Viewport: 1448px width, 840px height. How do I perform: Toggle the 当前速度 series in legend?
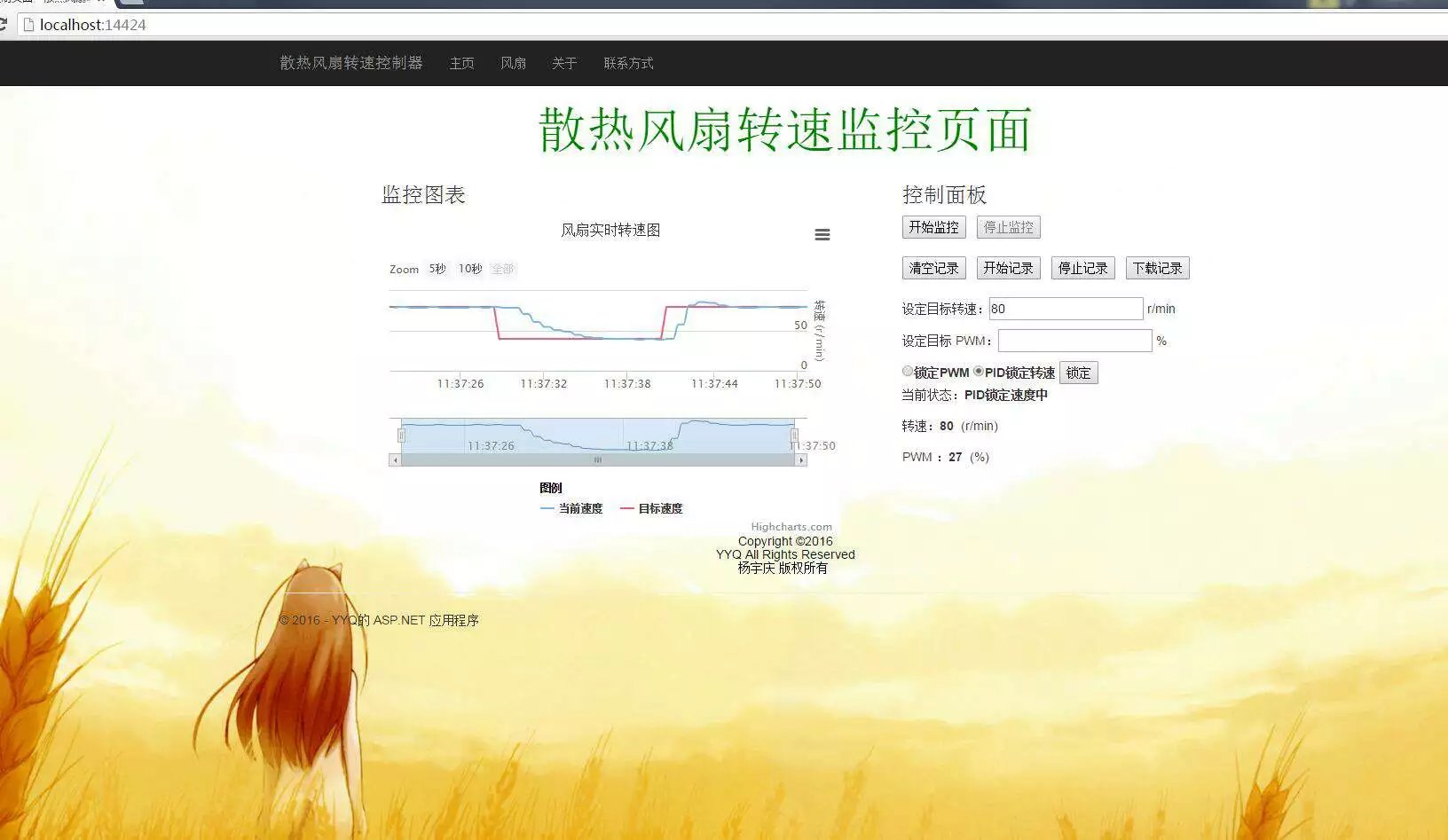point(572,508)
